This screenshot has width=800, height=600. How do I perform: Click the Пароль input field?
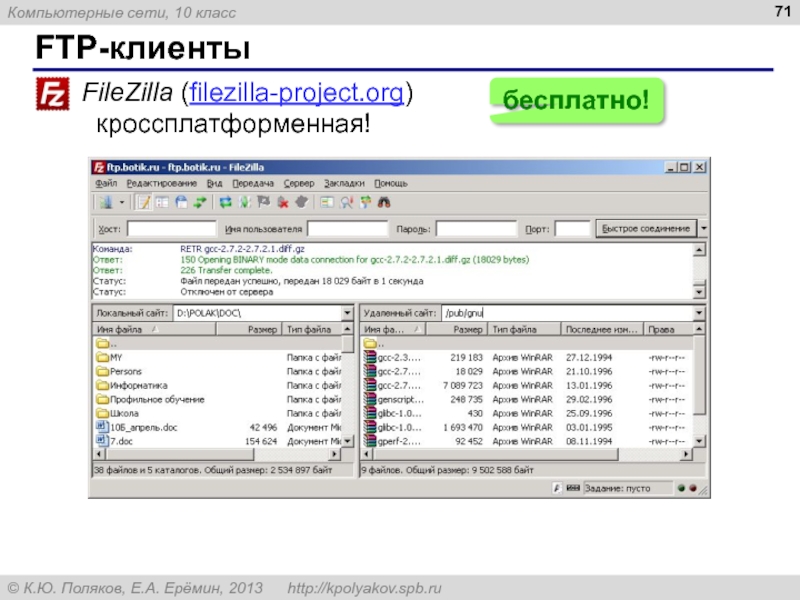coord(477,229)
